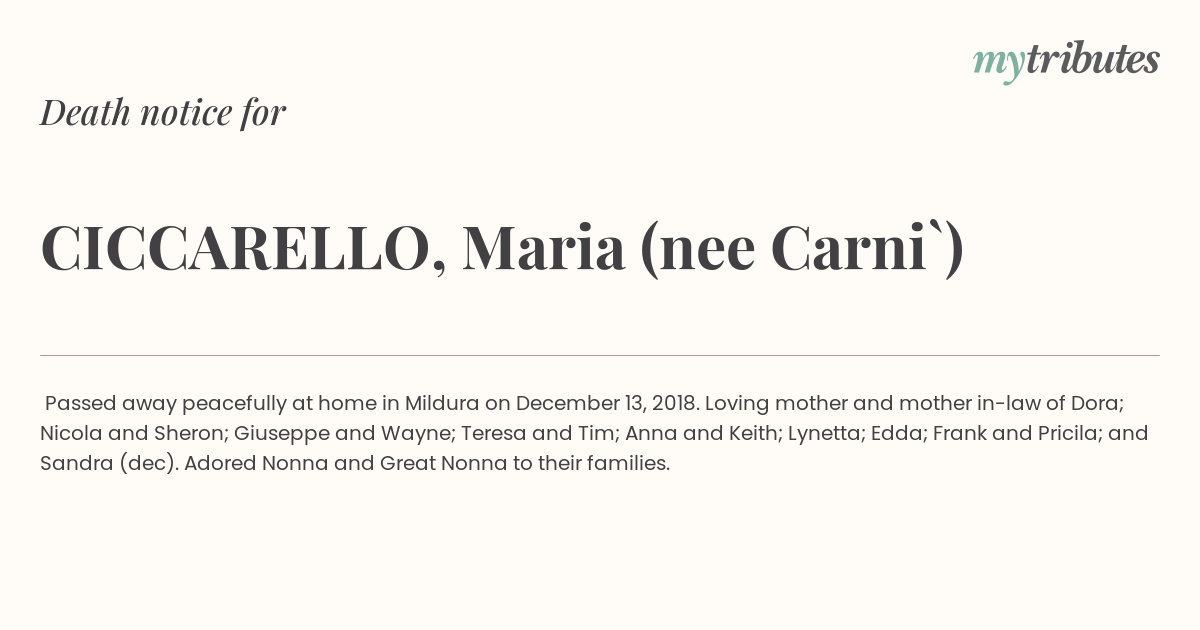Image resolution: width=1200 pixels, height=630 pixels.
Task: Click "Sandra (dec)" in the notice
Action: [107, 464]
